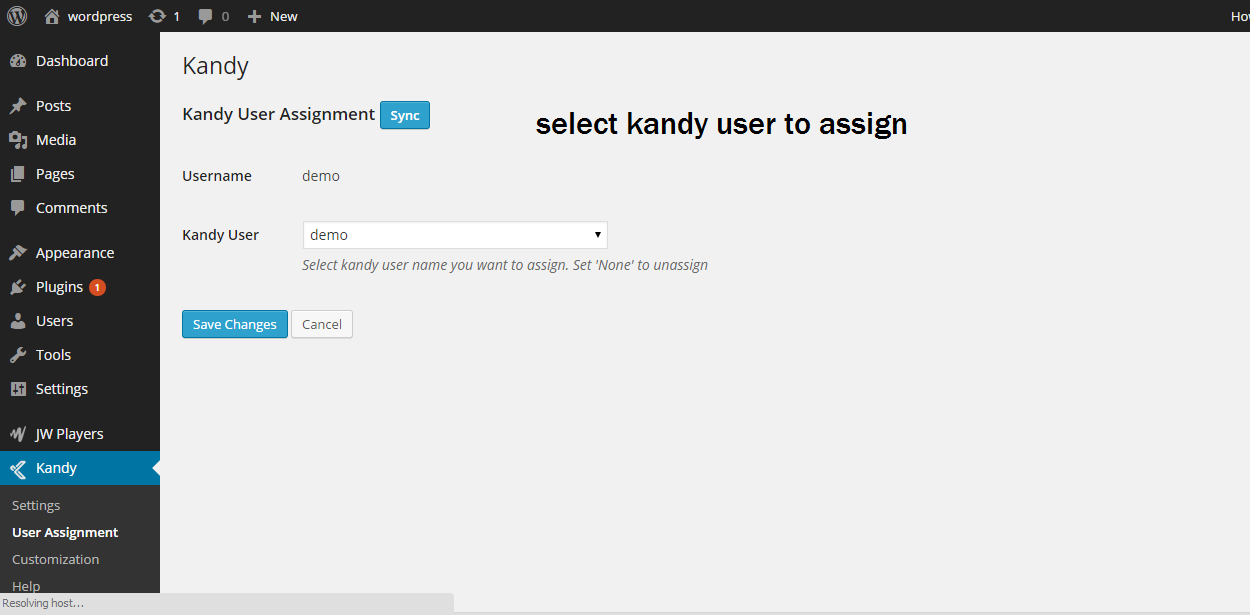Open the WordPress logo menu
This screenshot has width=1250, height=615.
(17, 16)
